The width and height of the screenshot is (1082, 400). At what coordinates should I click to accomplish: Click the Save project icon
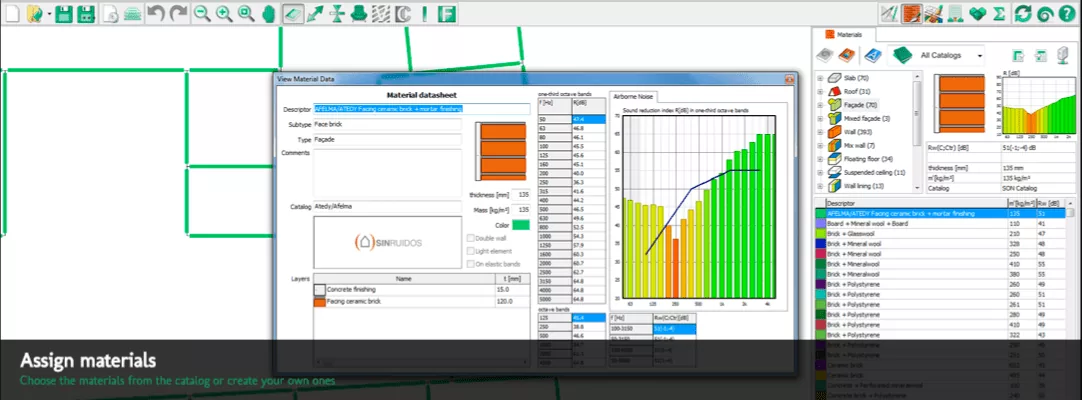click(64, 14)
